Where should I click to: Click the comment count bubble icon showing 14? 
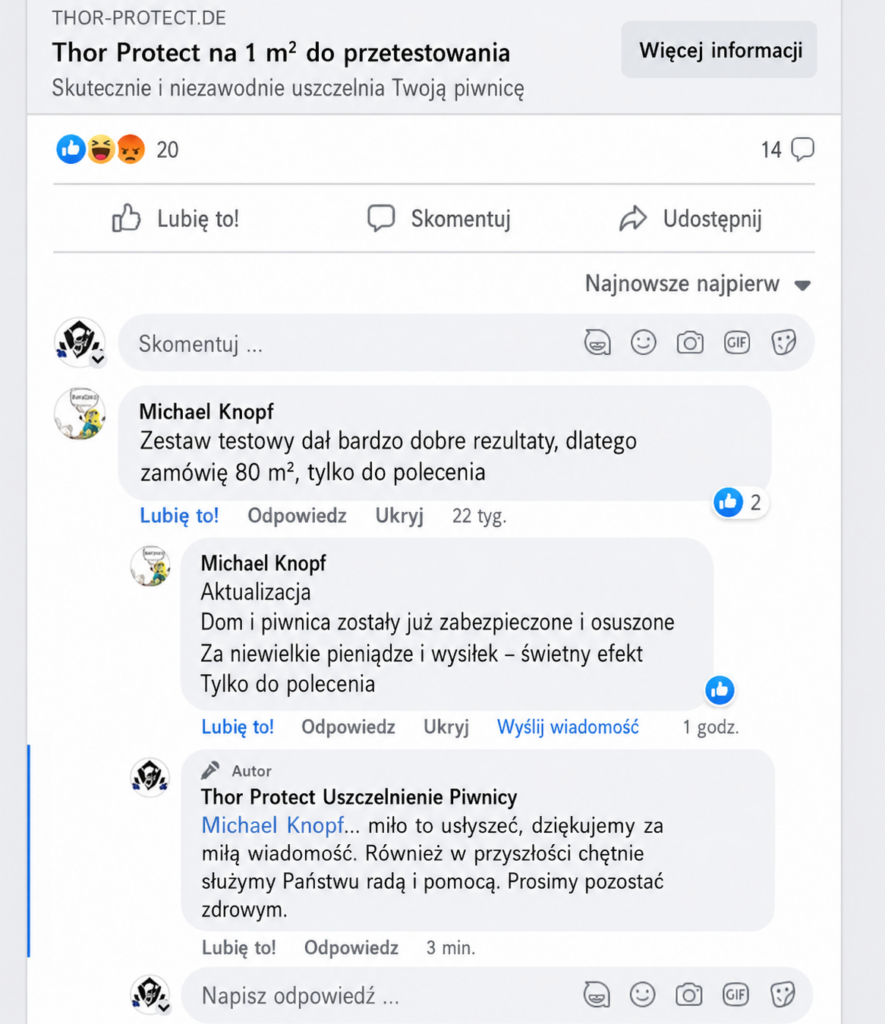point(803,149)
